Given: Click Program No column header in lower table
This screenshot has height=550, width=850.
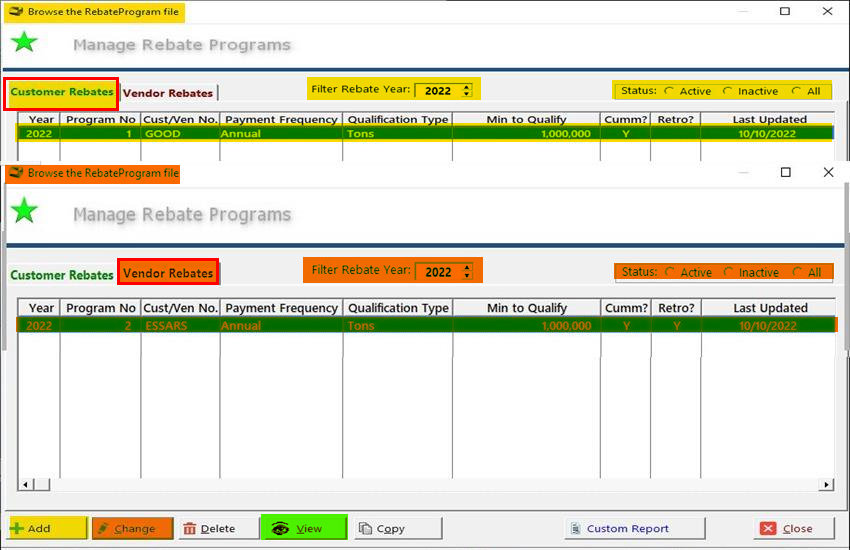Looking at the screenshot, I should click(100, 308).
